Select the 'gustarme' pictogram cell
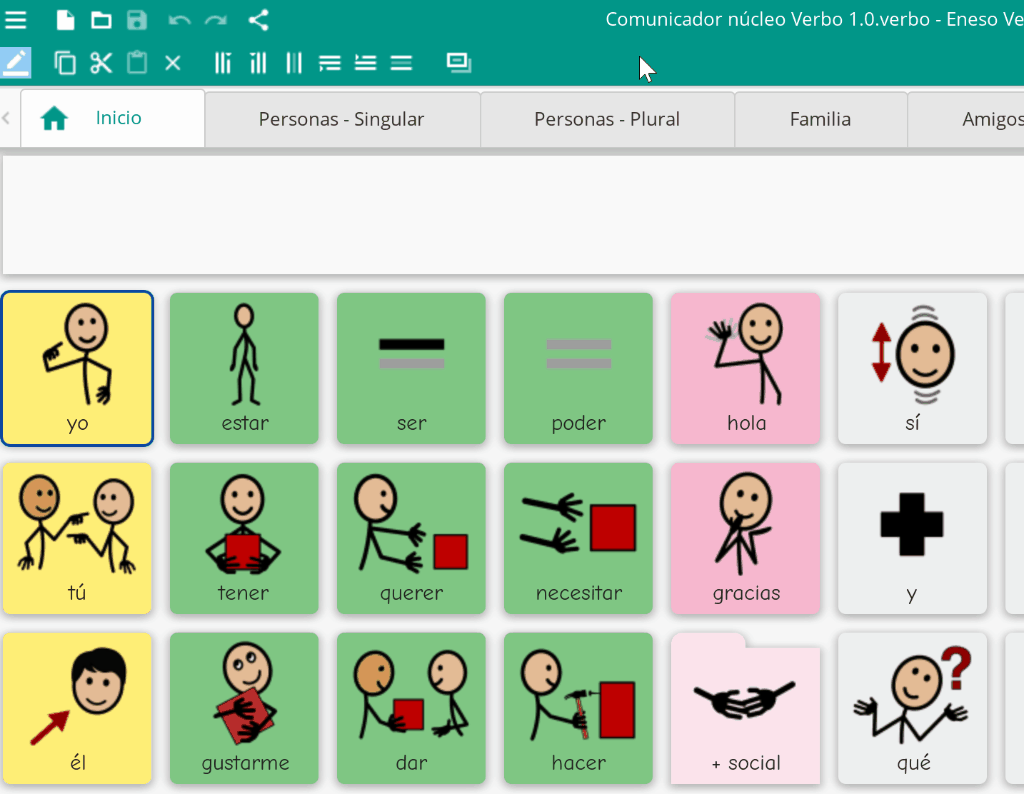Viewport: 1024px width, 794px height. pos(244,708)
